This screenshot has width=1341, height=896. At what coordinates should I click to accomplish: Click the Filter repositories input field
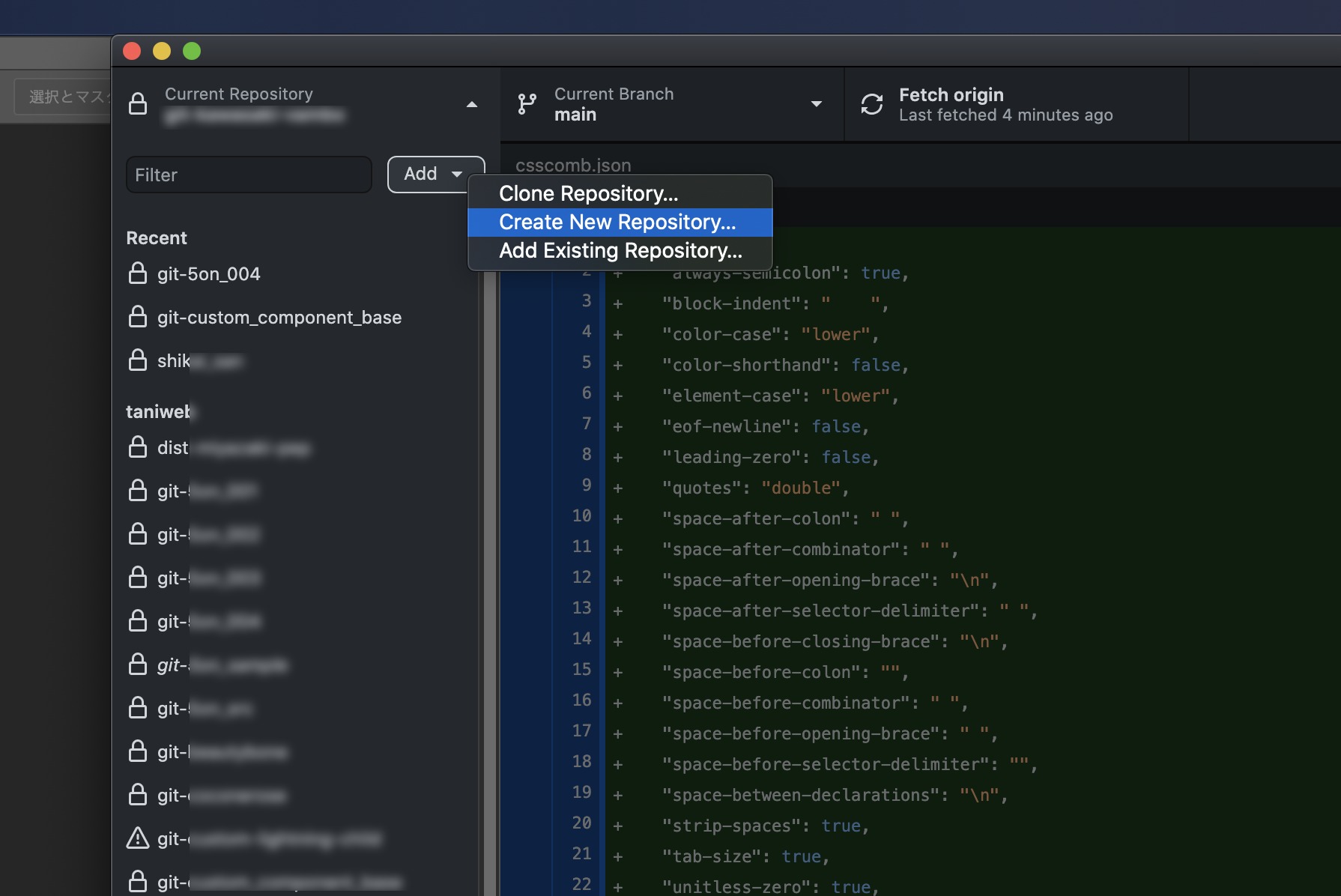pyautogui.click(x=249, y=175)
